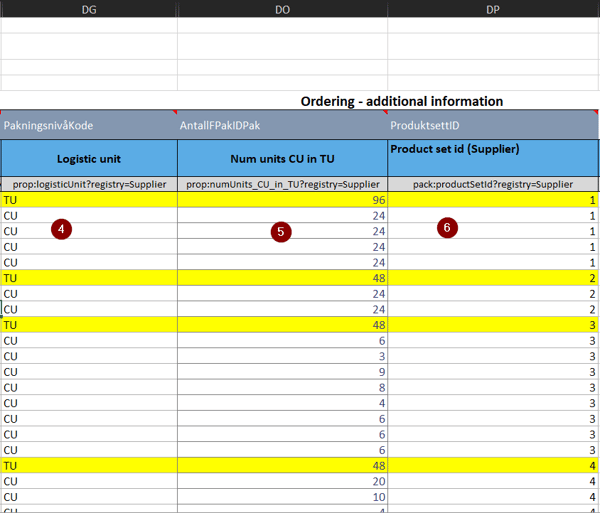This screenshot has width=600, height=513.
Task: Select the TU cell in the 96 row
Action: (x=89, y=200)
